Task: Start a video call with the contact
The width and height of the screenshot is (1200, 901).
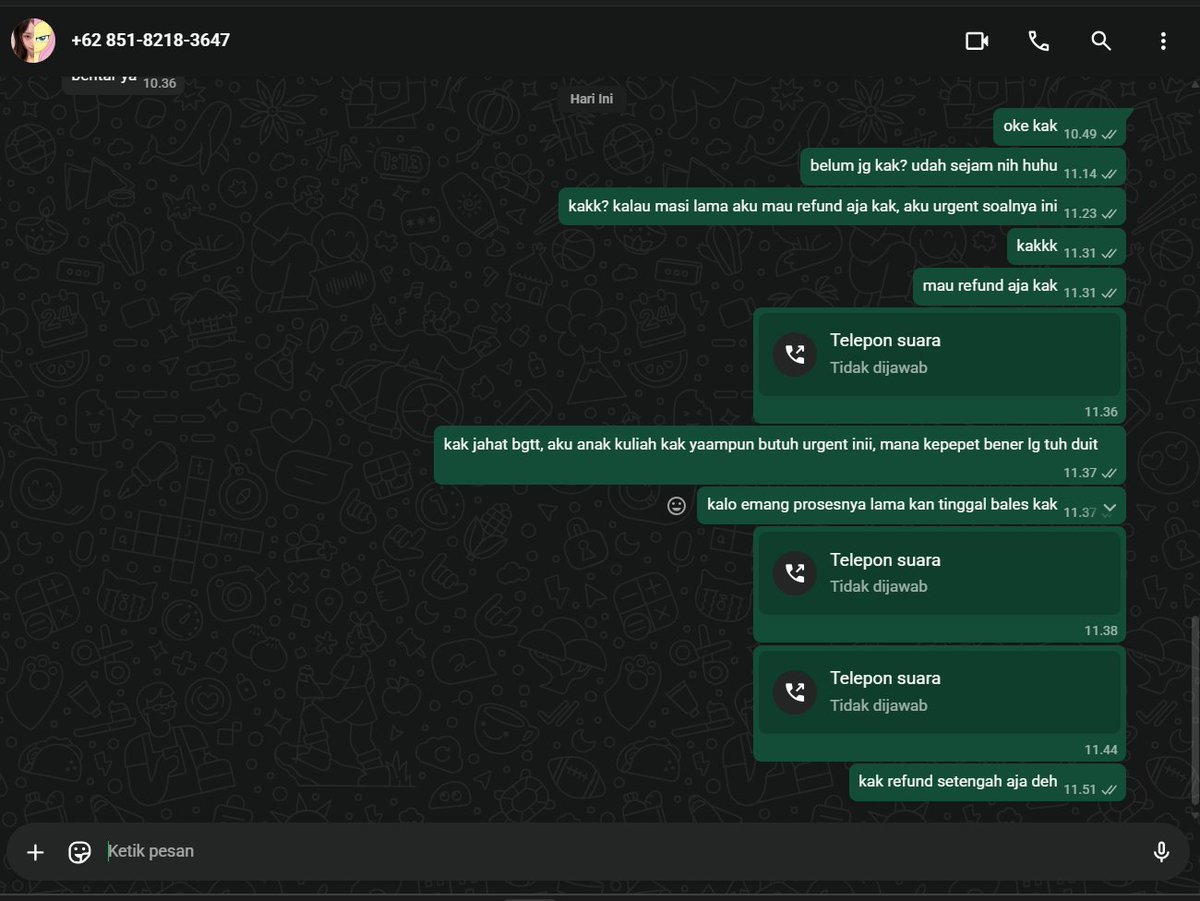Action: [976, 41]
